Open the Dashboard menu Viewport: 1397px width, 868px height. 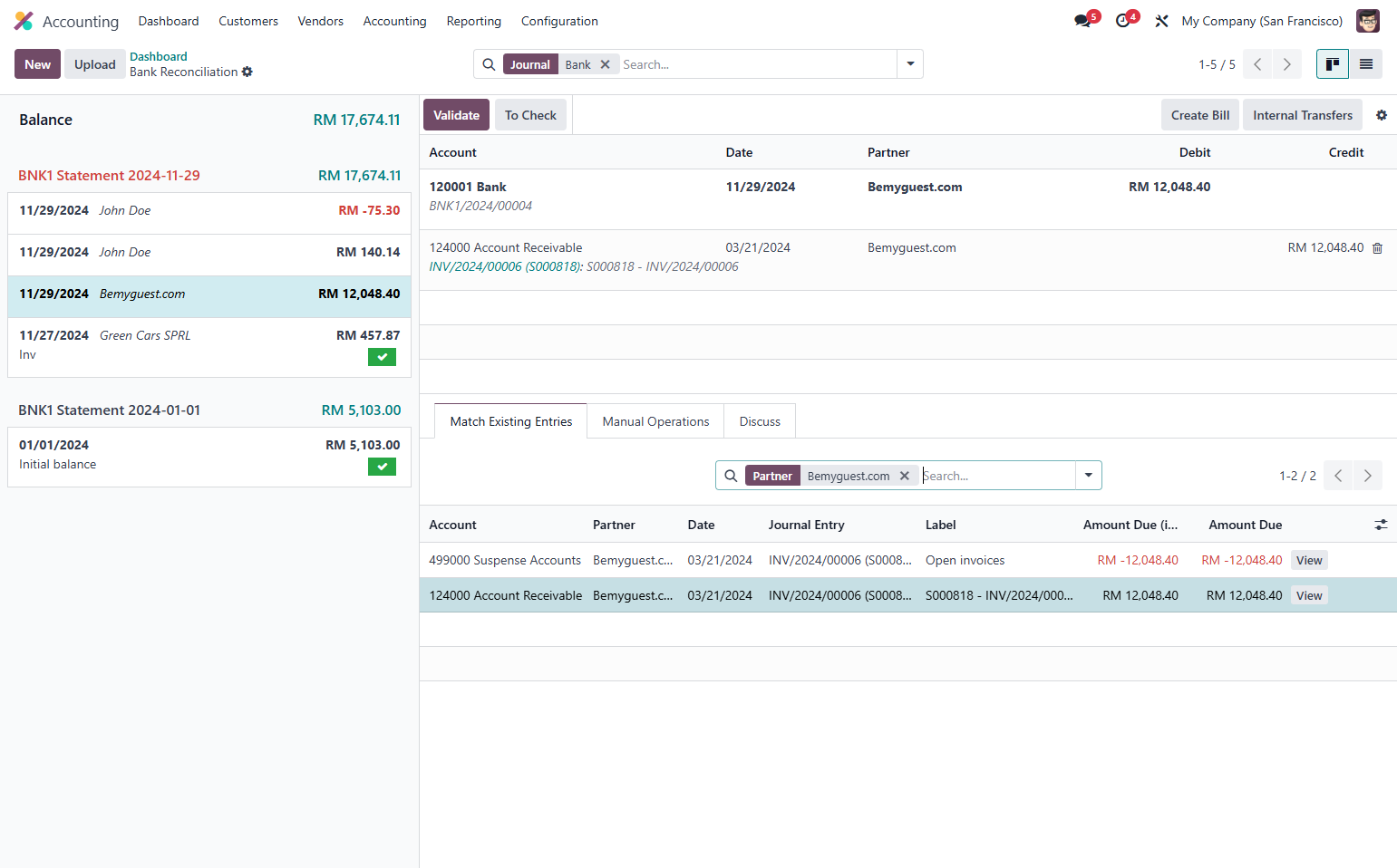click(x=169, y=21)
